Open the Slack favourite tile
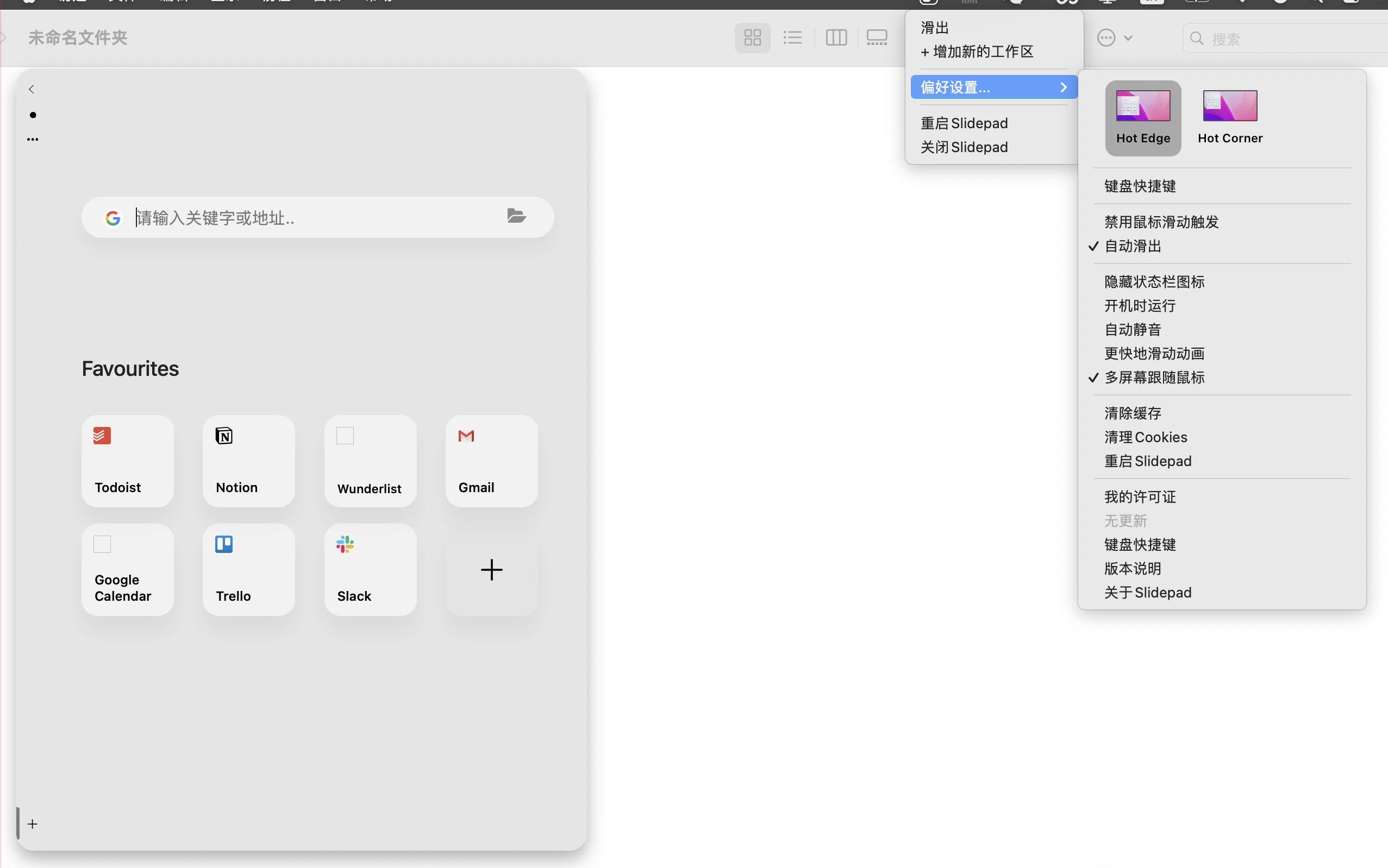The image size is (1388, 868). 370,569
